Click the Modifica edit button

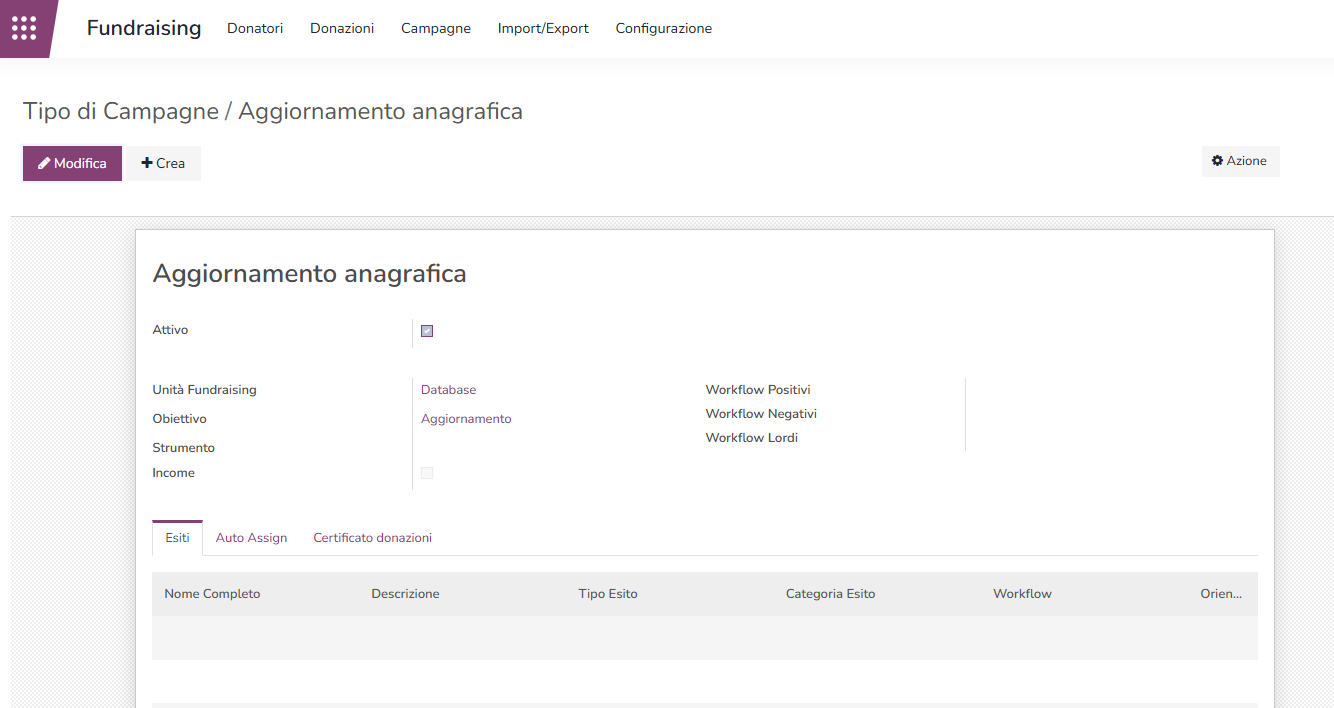point(72,163)
